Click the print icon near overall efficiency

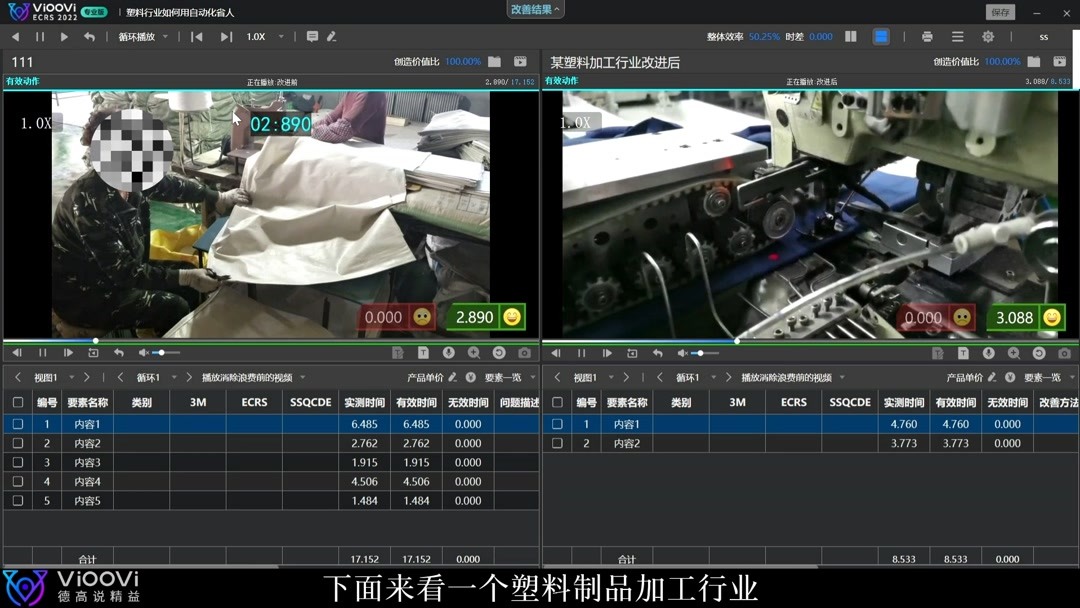click(925, 36)
